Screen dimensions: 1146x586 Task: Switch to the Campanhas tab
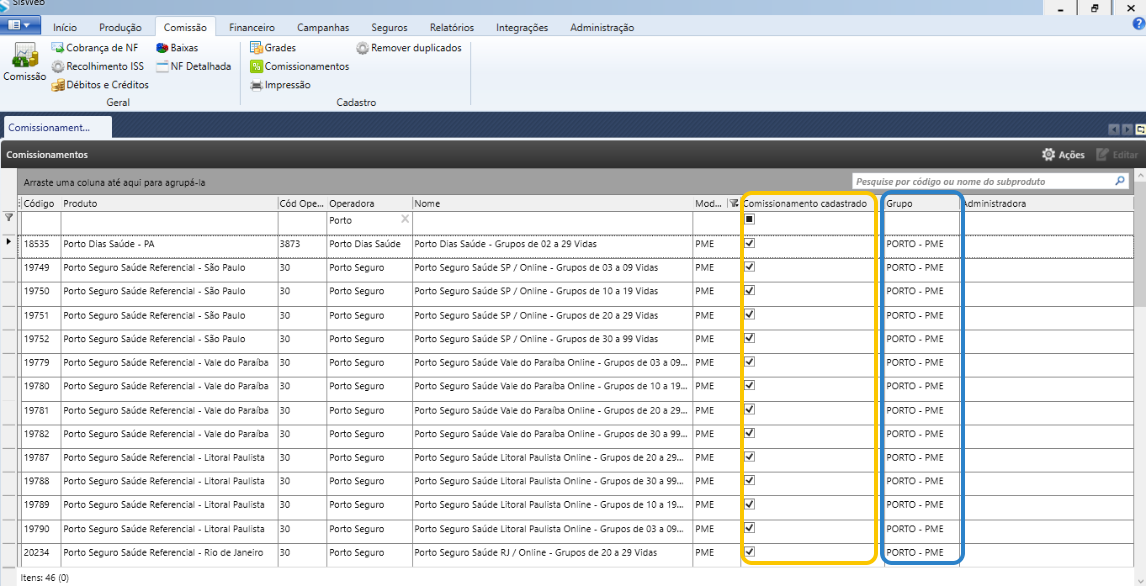click(x=323, y=27)
